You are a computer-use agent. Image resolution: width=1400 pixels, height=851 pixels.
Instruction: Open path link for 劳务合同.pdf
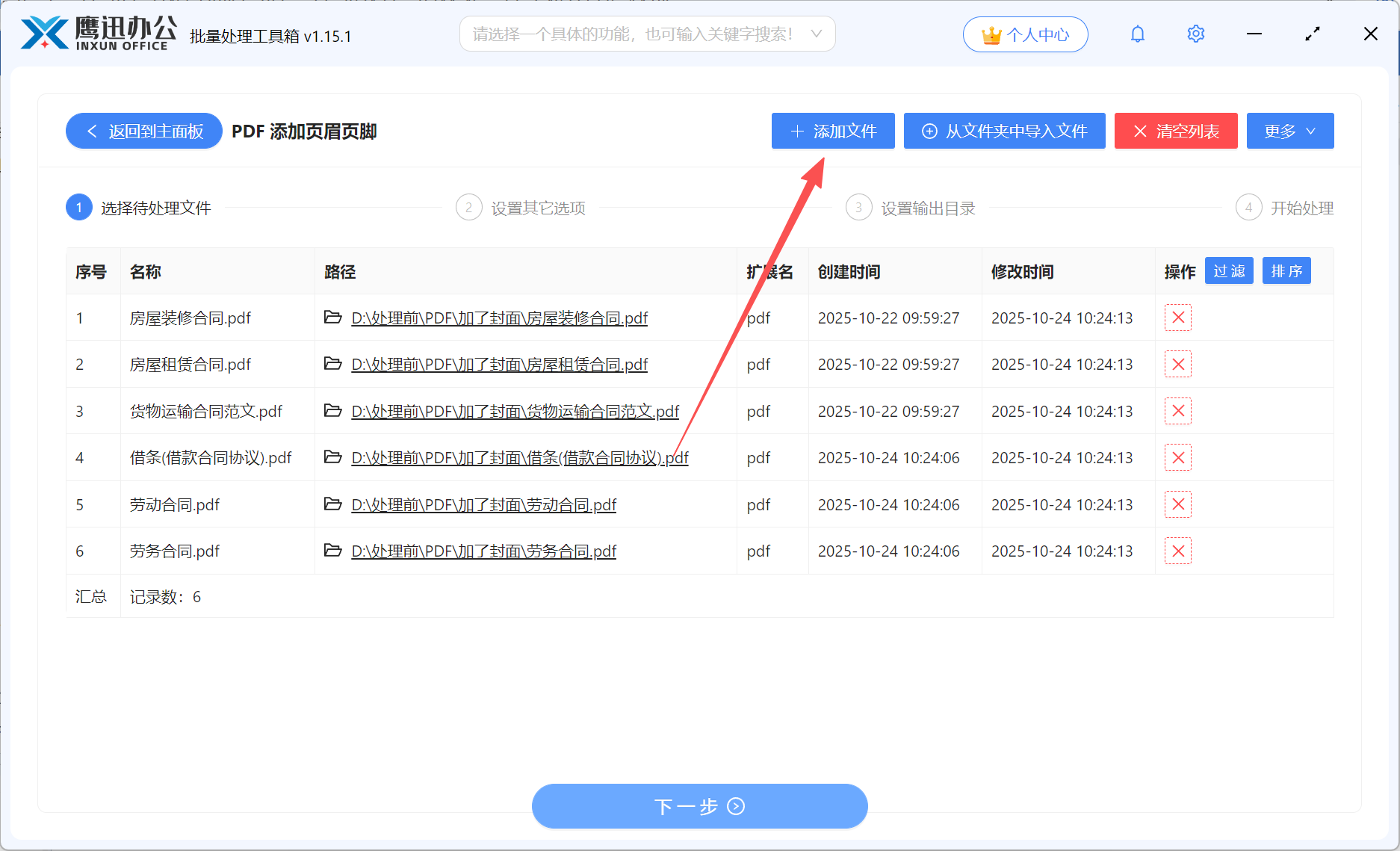coord(483,551)
